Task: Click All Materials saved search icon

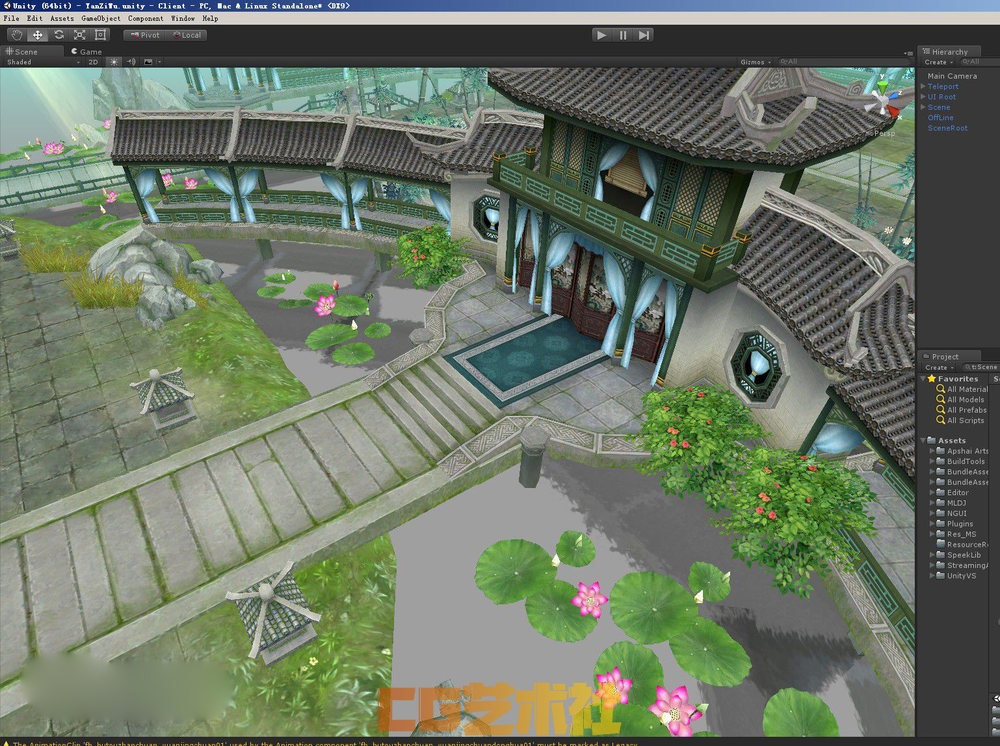Action: pyautogui.click(x=940, y=389)
